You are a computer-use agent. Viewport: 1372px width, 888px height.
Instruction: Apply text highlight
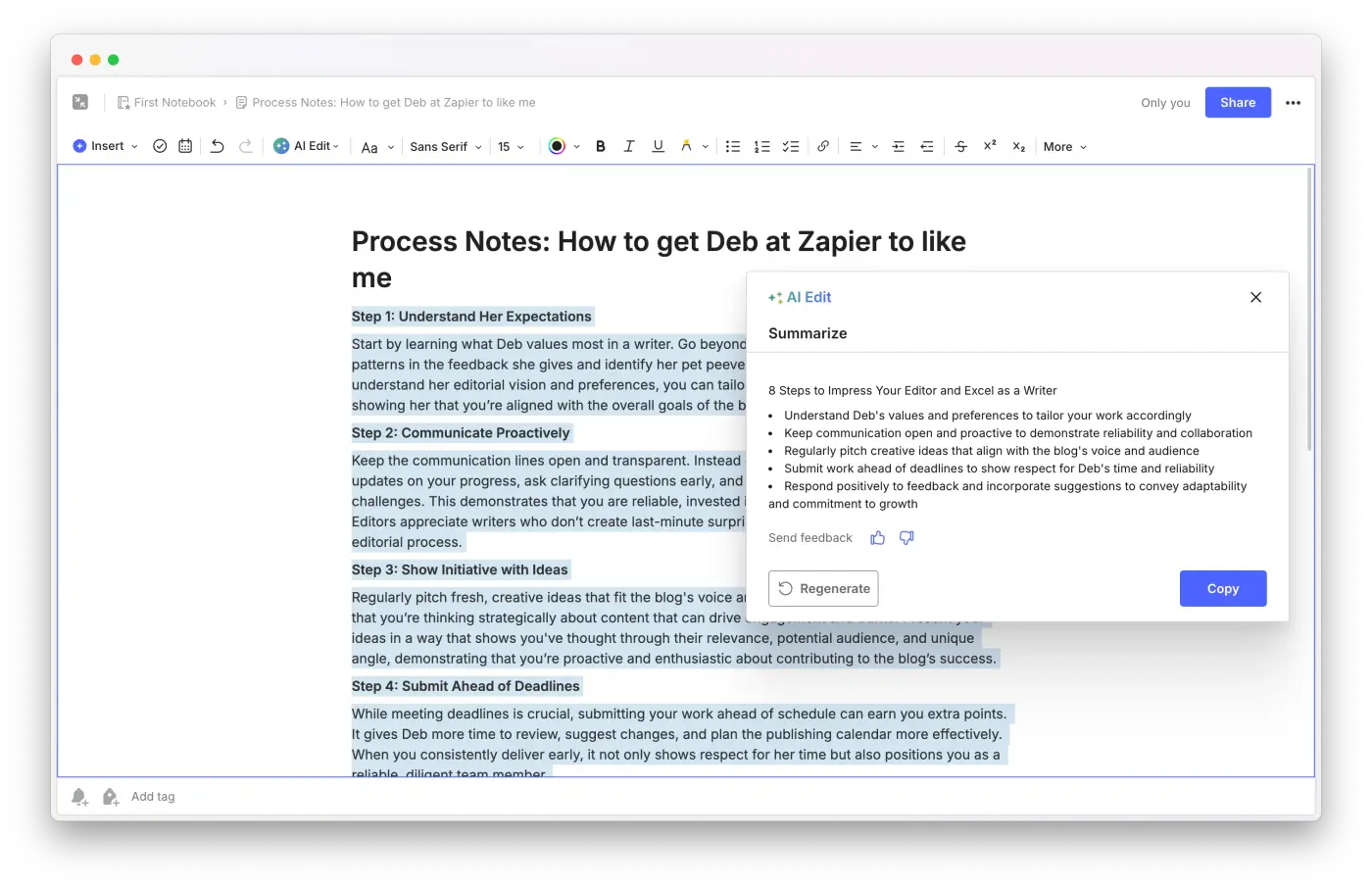pyautogui.click(x=686, y=146)
